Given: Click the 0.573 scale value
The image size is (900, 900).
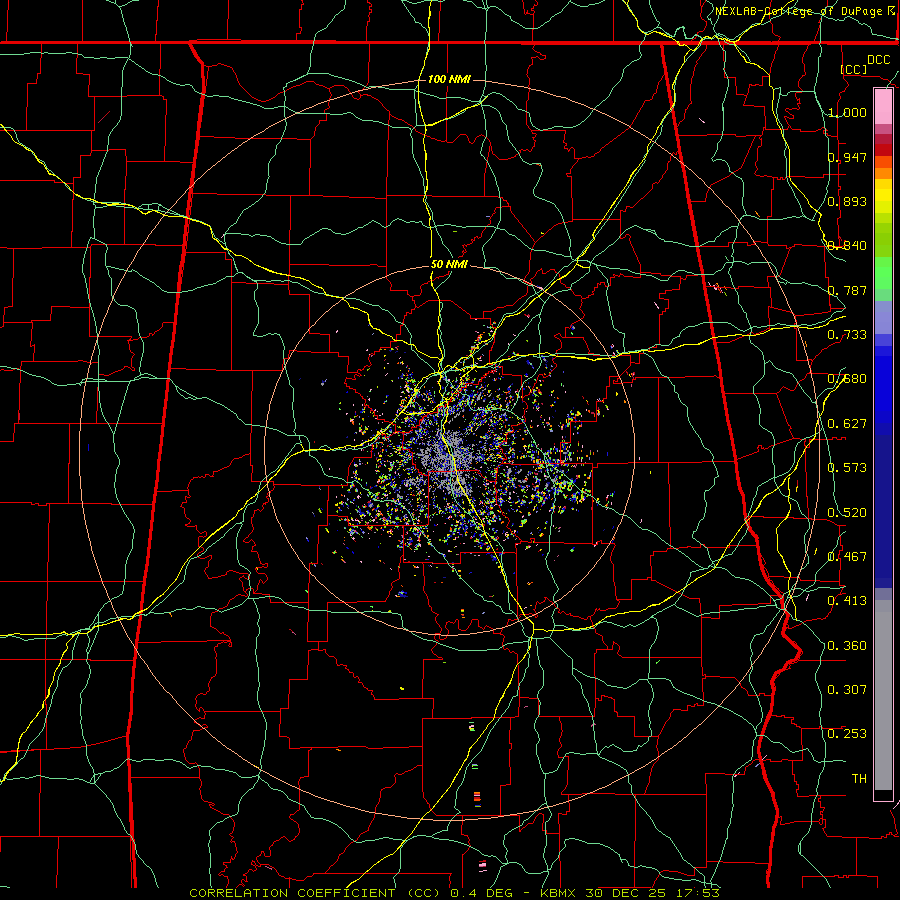Looking at the screenshot, I should pyautogui.click(x=847, y=468).
